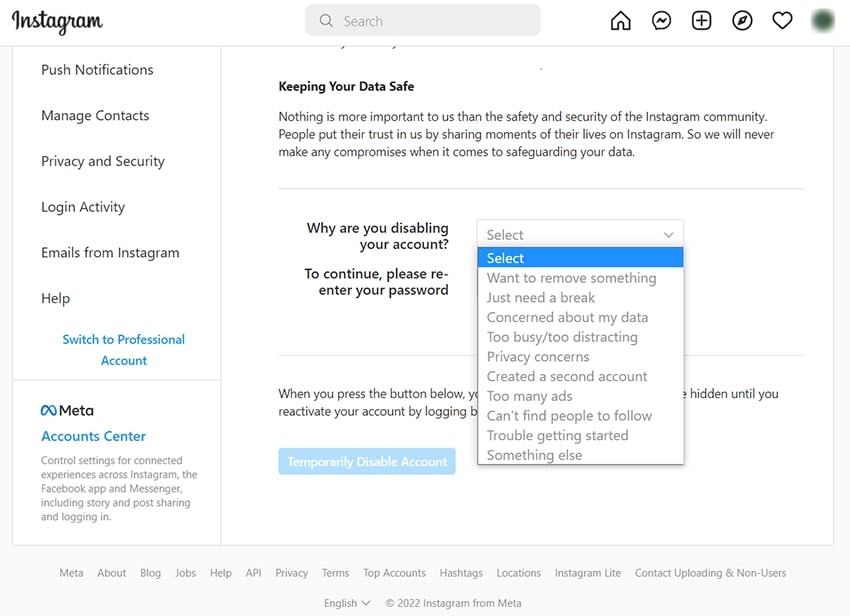
Task: Open About footer link
Action: pos(112,573)
